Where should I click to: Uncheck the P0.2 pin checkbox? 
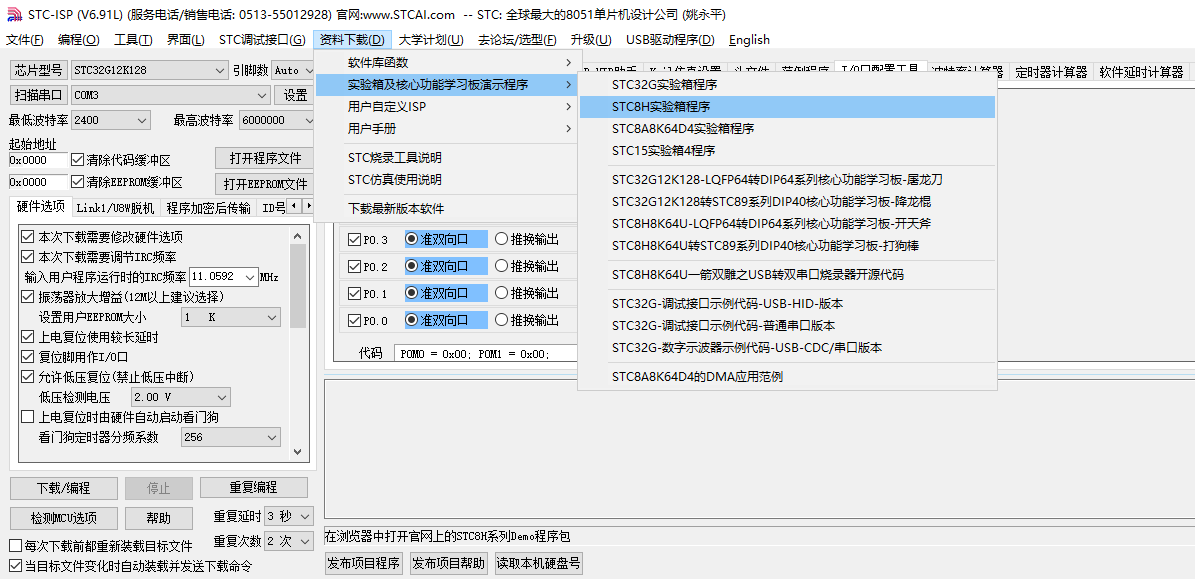(354, 267)
